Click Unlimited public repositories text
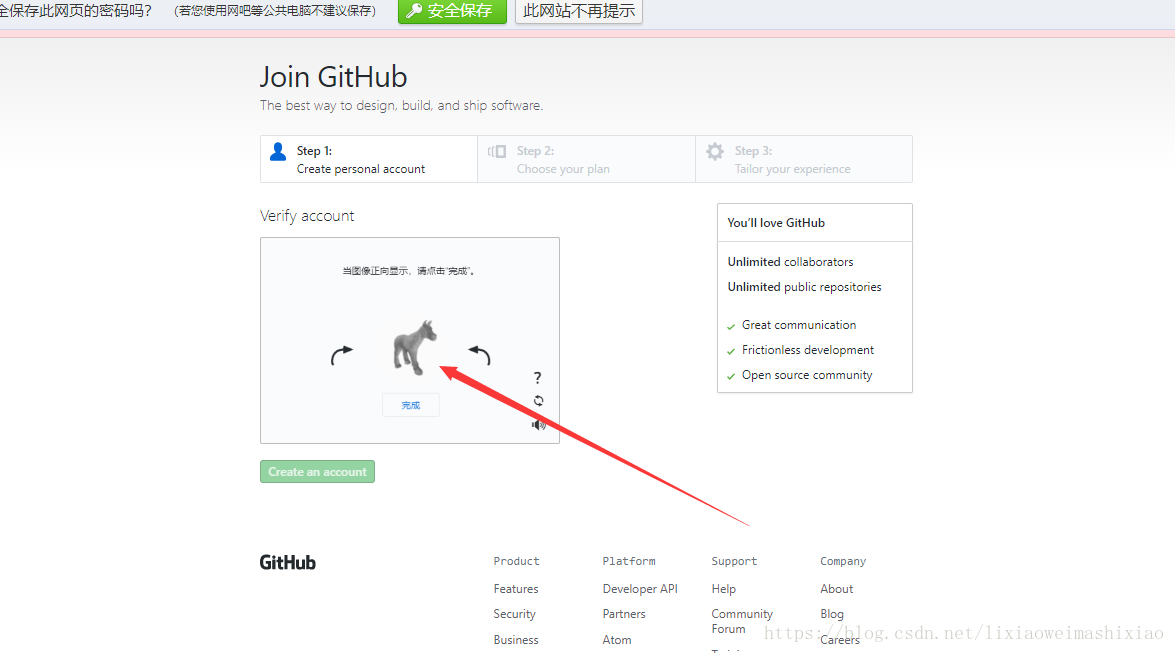 tap(804, 287)
